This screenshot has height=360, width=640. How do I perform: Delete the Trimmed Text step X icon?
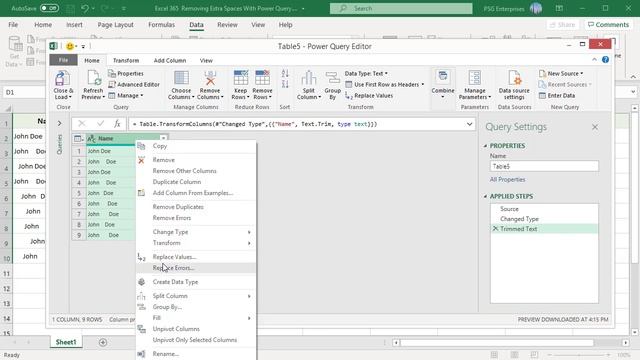pos(496,229)
